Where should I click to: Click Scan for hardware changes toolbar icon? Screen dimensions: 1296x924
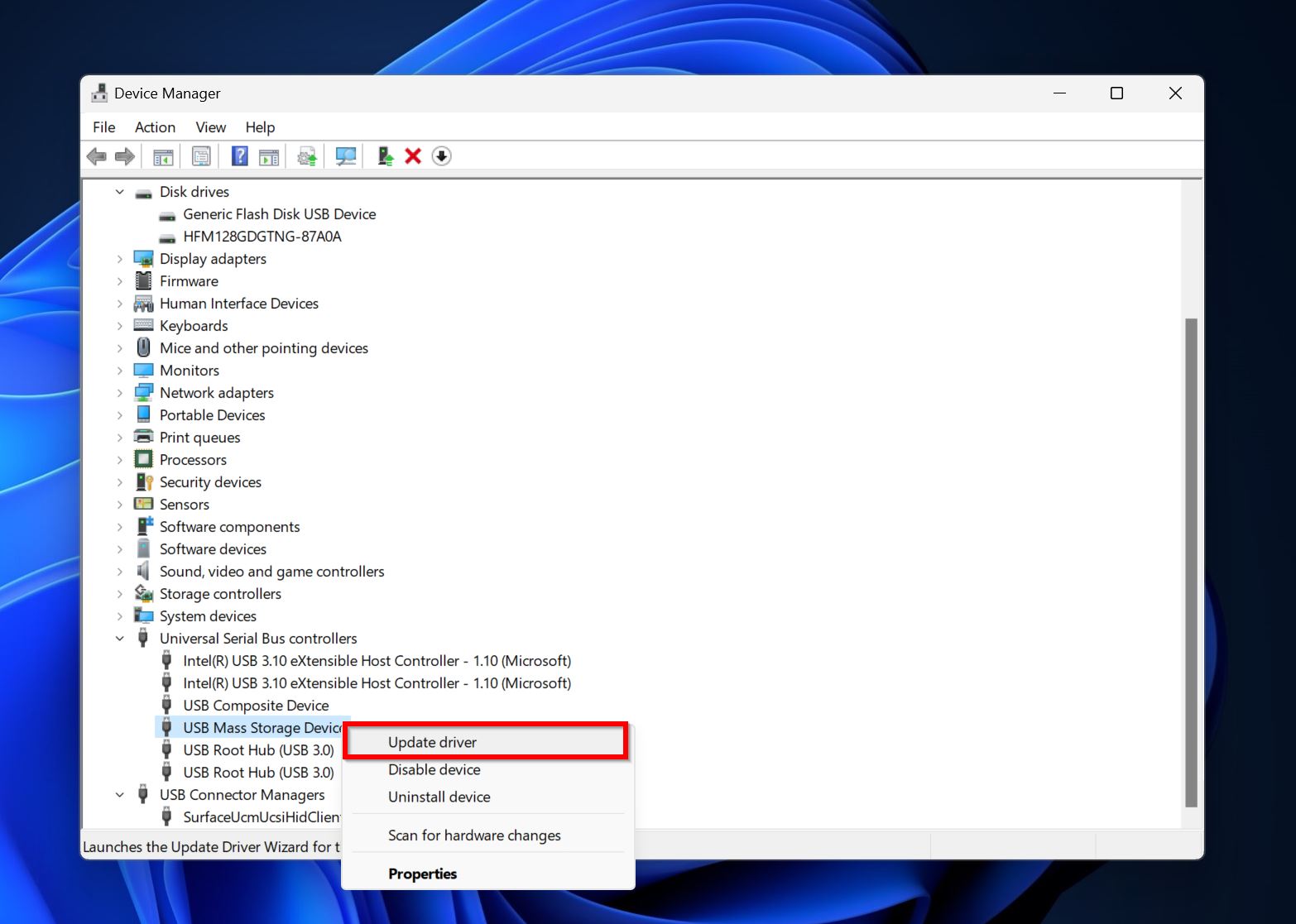[346, 156]
